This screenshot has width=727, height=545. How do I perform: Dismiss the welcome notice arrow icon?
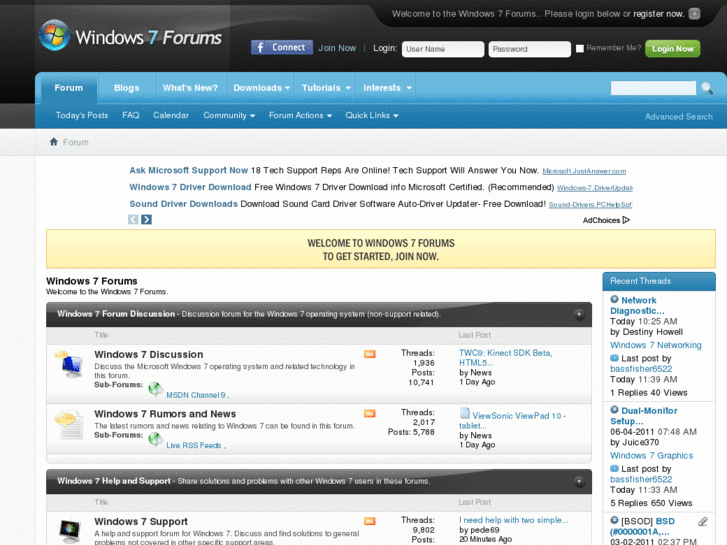click(694, 13)
